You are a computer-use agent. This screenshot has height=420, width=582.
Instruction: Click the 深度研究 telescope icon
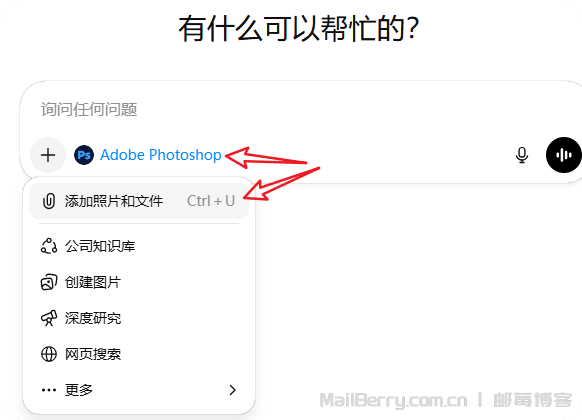[49, 318]
